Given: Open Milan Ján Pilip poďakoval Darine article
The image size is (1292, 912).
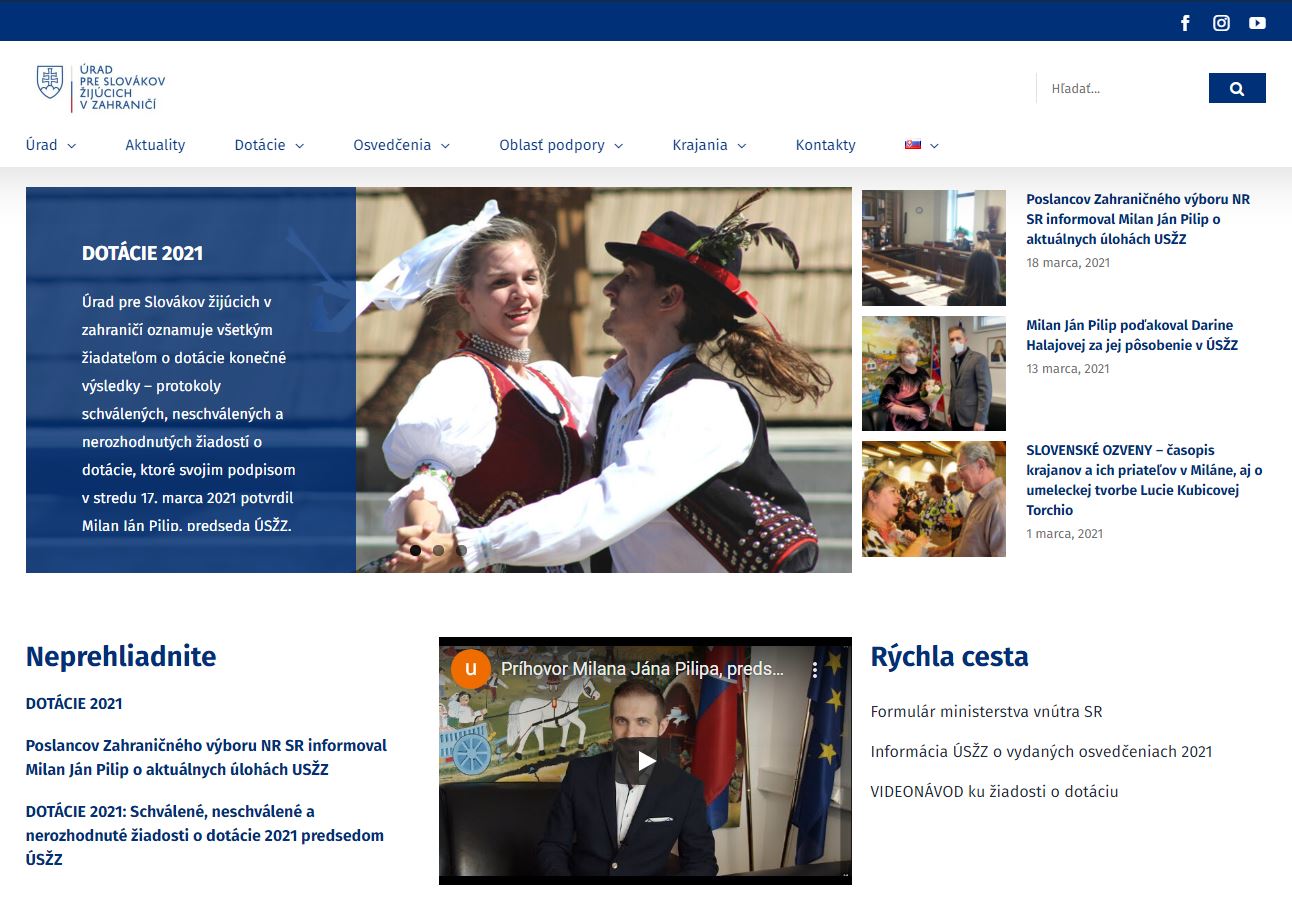Looking at the screenshot, I should pyautogui.click(x=1132, y=335).
